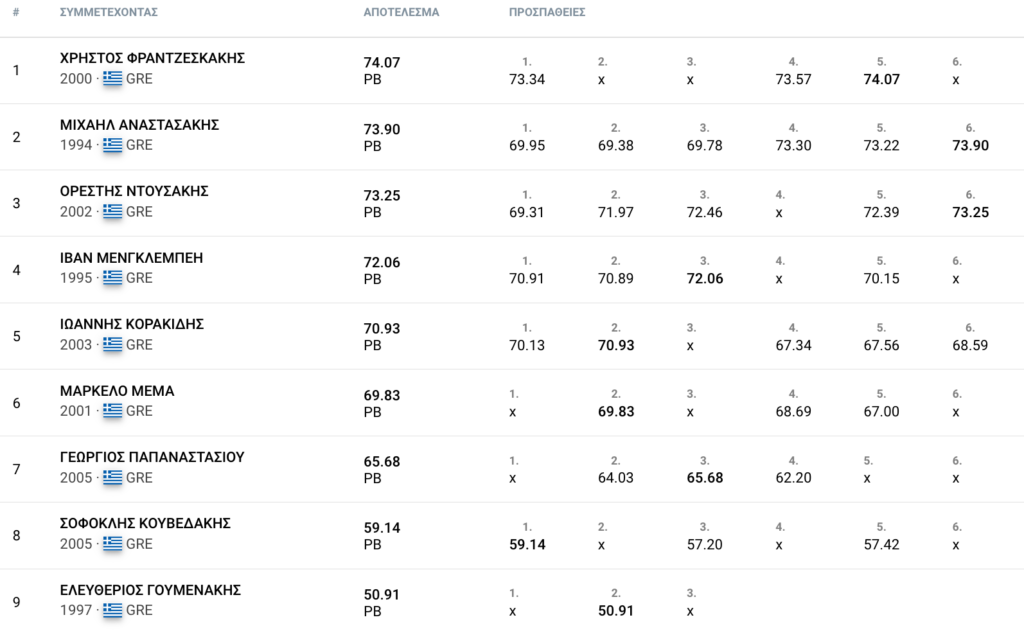Click the Greek flag beside ΙΩΑΝΝΗΣ ΚΟΡΑΚΙΔΗΣ
The width and height of the screenshot is (1024, 631).
[112, 344]
